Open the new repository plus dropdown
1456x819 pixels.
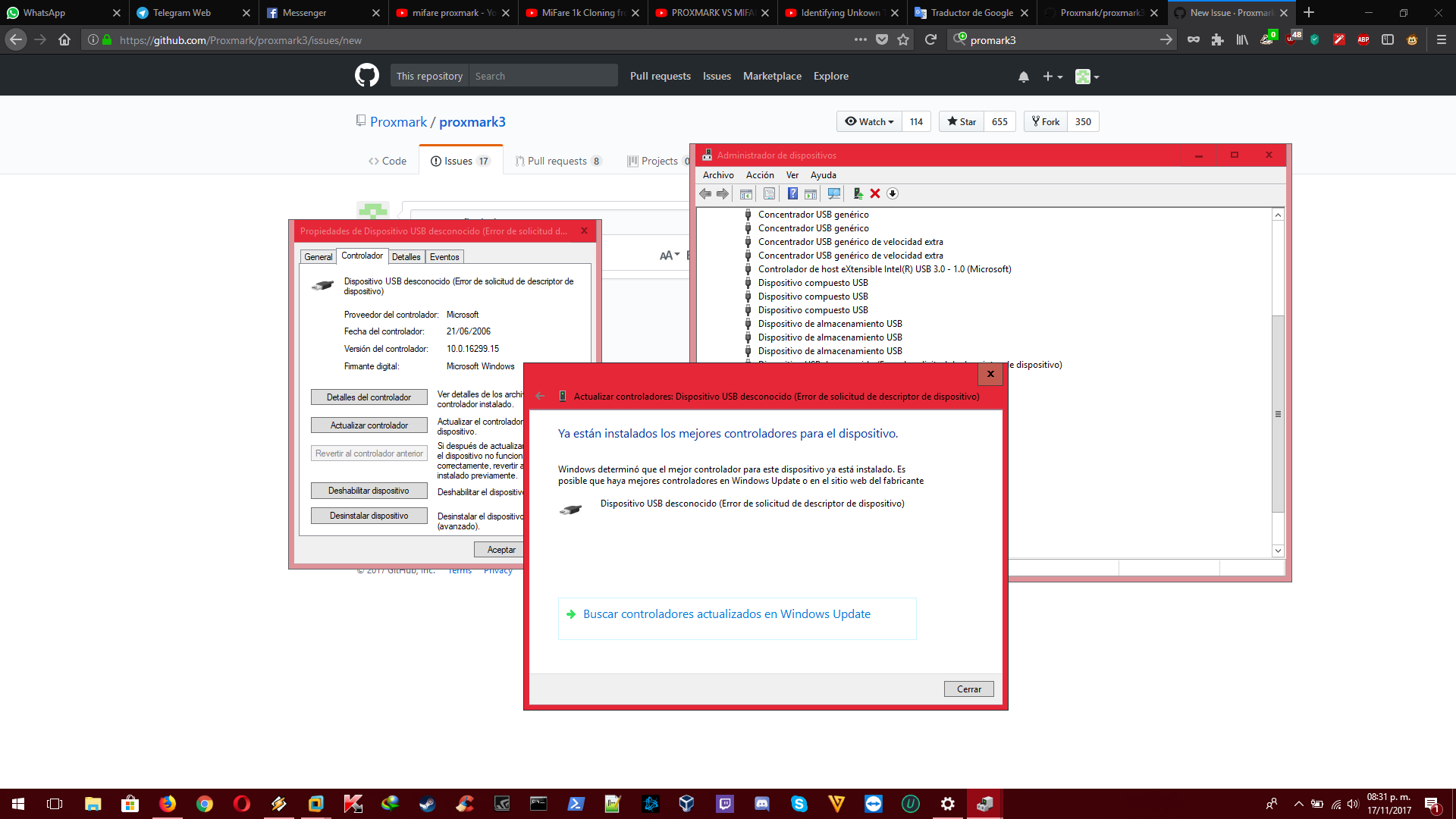(x=1052, y=76)
